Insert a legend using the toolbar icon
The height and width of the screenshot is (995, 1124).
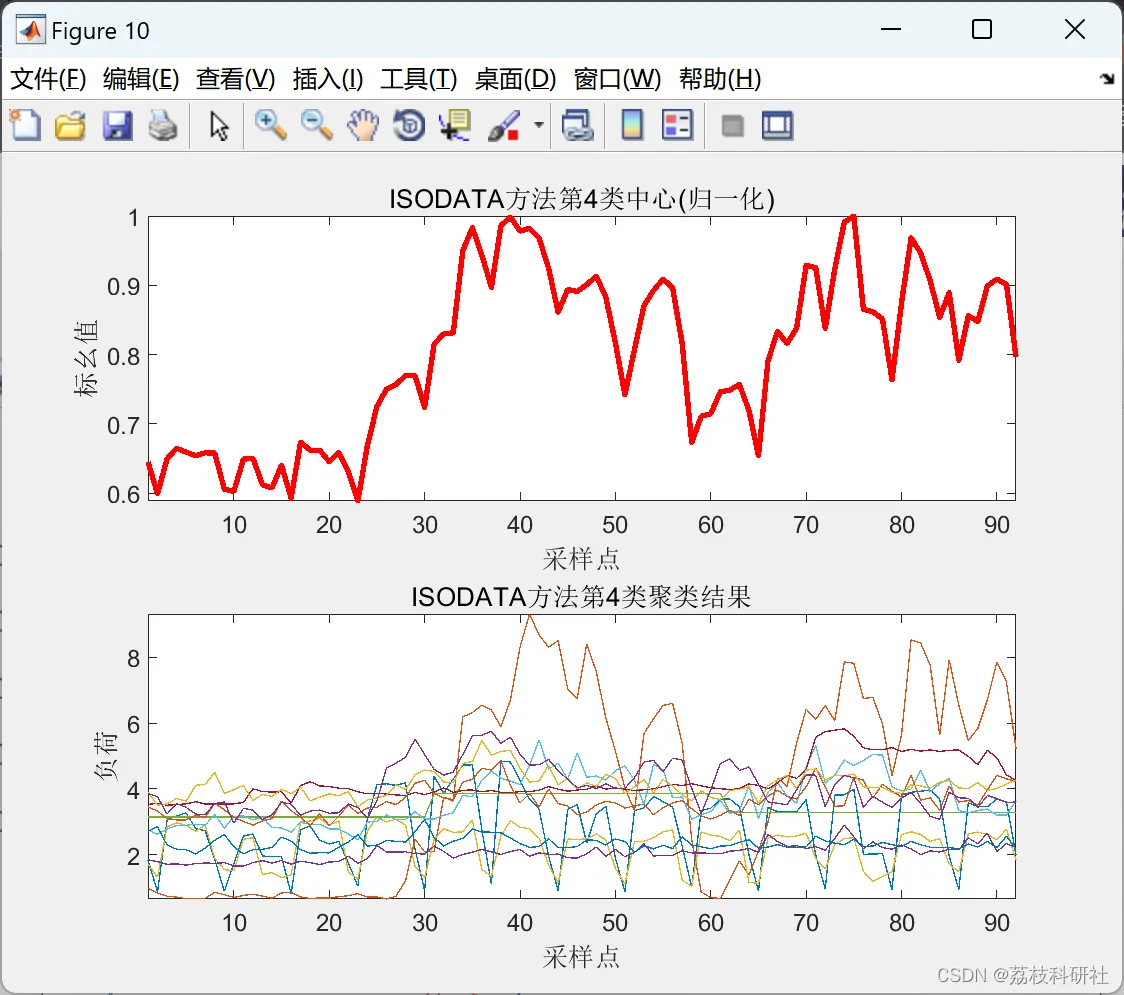pos(677,126)
